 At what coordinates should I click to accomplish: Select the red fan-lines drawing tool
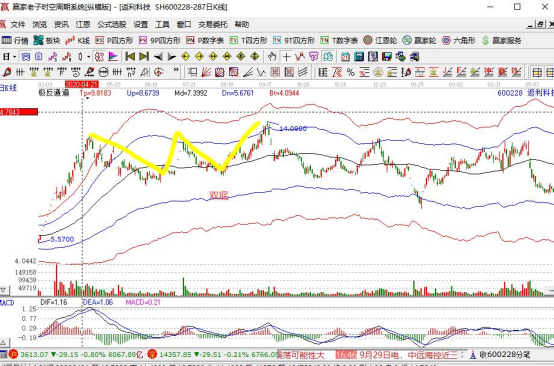pyautogui.click(x=206, y=72)
